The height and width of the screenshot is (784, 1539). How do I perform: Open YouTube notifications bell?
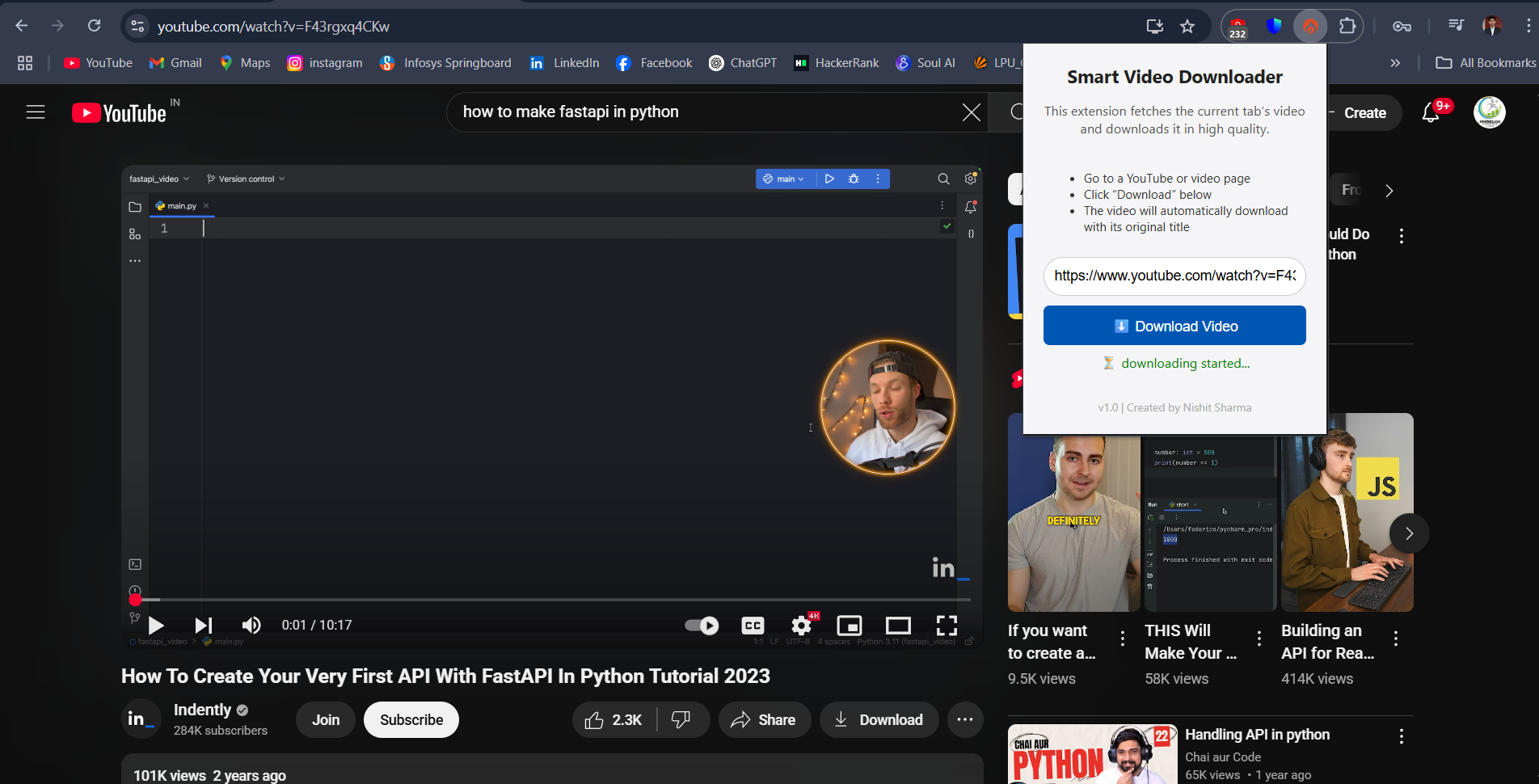click(x=1431, y=113)
